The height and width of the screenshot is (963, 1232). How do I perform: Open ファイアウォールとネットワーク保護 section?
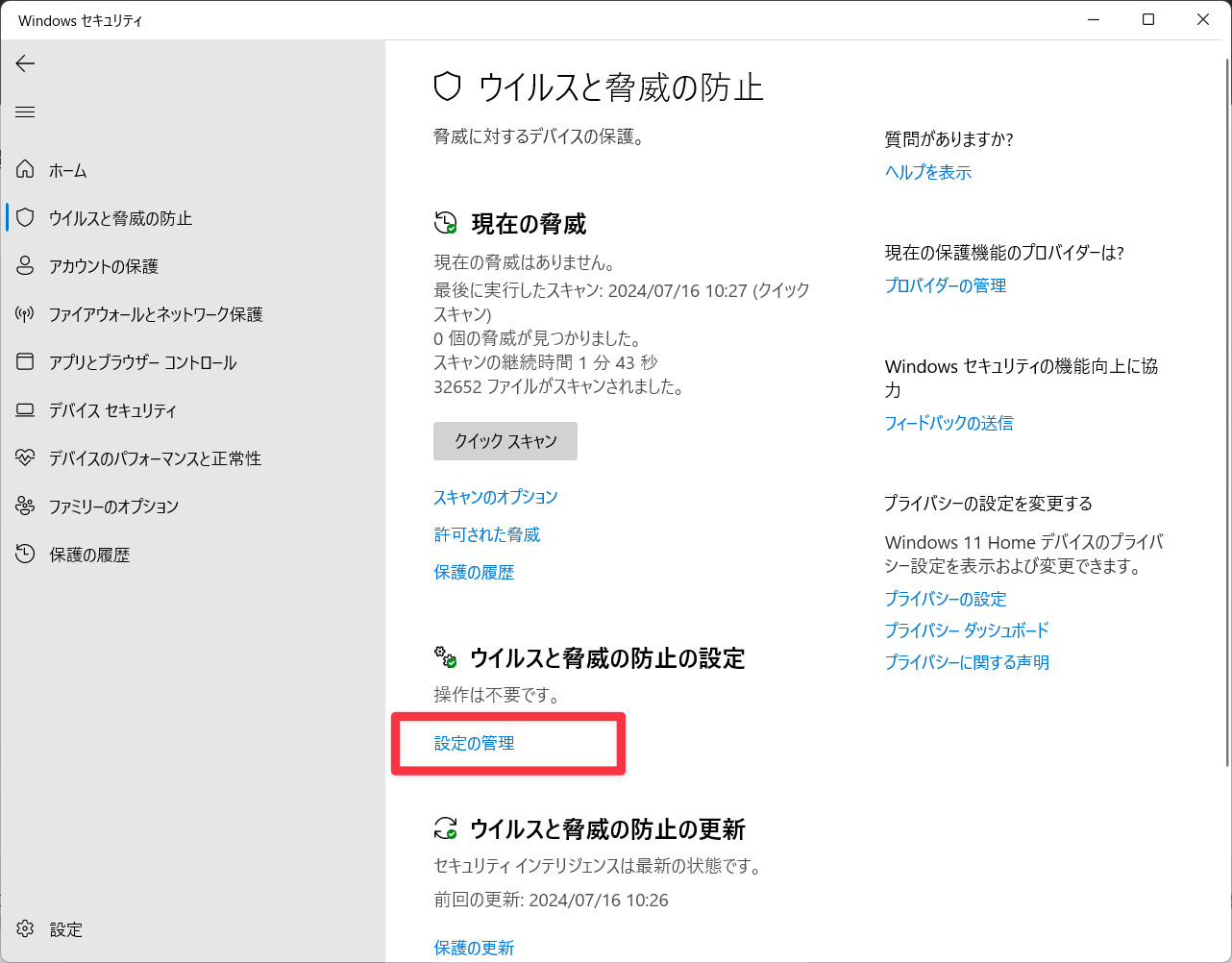click(156, 314)
